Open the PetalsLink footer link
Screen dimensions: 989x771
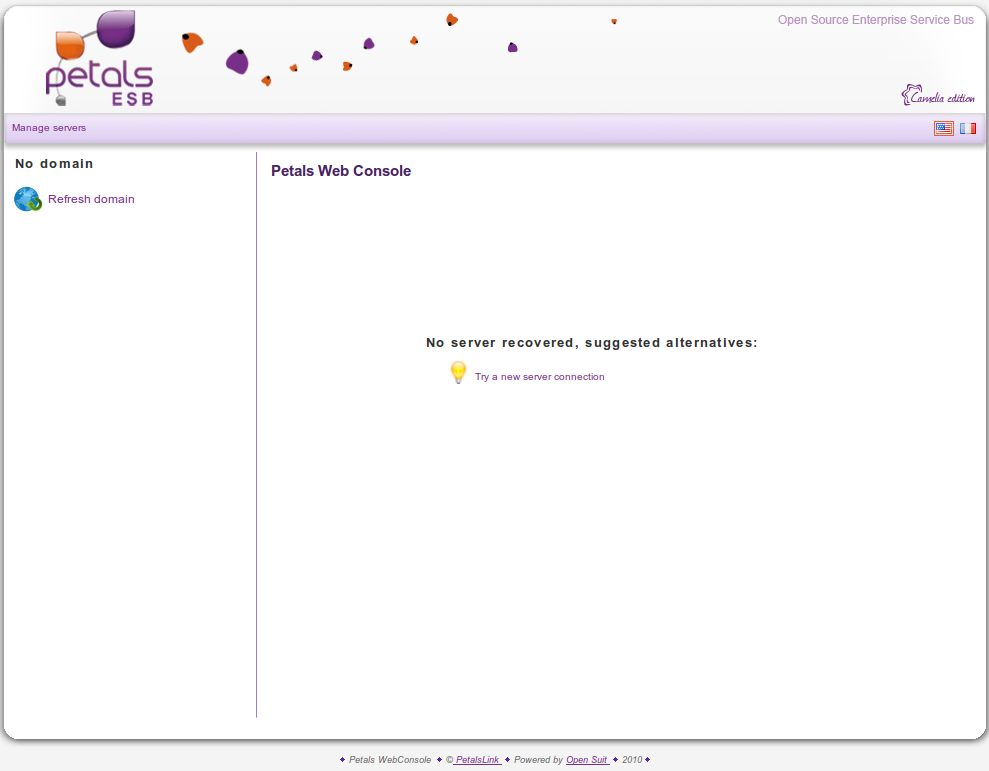pyautogui.click(x=477, y=760)
